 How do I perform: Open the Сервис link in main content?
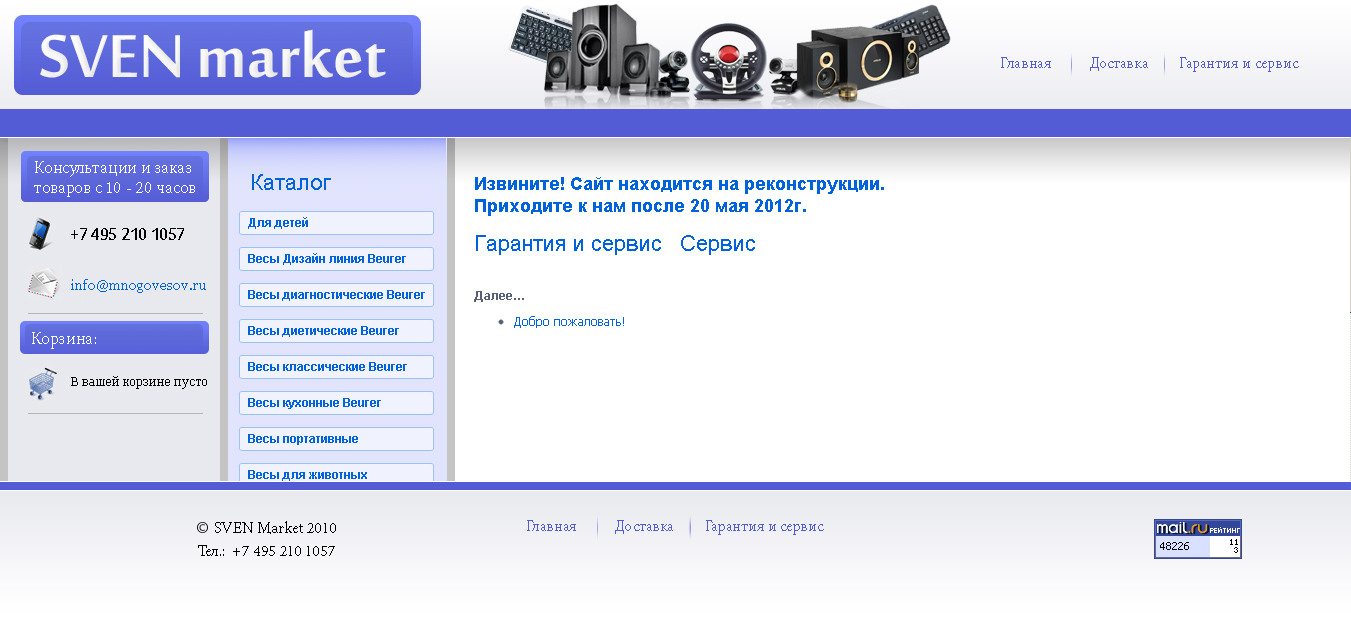tap(717, 243)
